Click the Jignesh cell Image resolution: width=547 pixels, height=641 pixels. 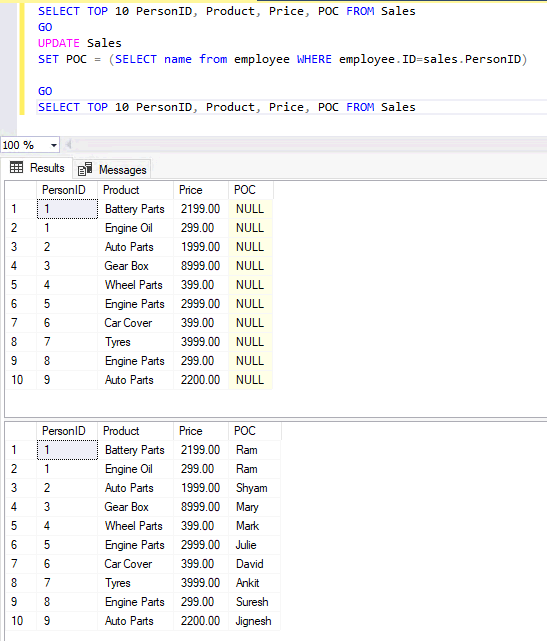(x=255, y=621)
